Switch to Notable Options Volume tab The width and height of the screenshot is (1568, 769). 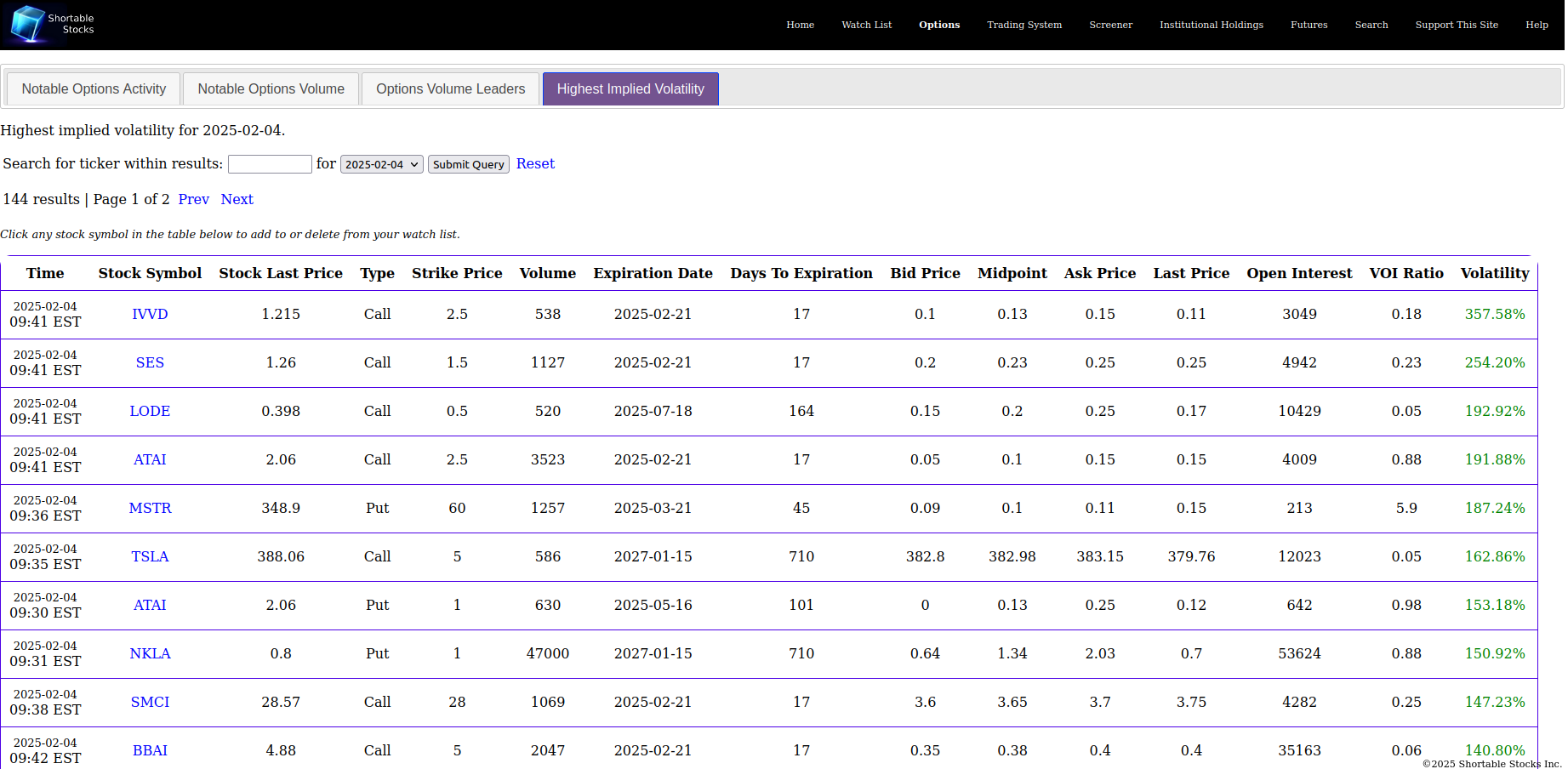pyautogui.click(x=271, y=88)
